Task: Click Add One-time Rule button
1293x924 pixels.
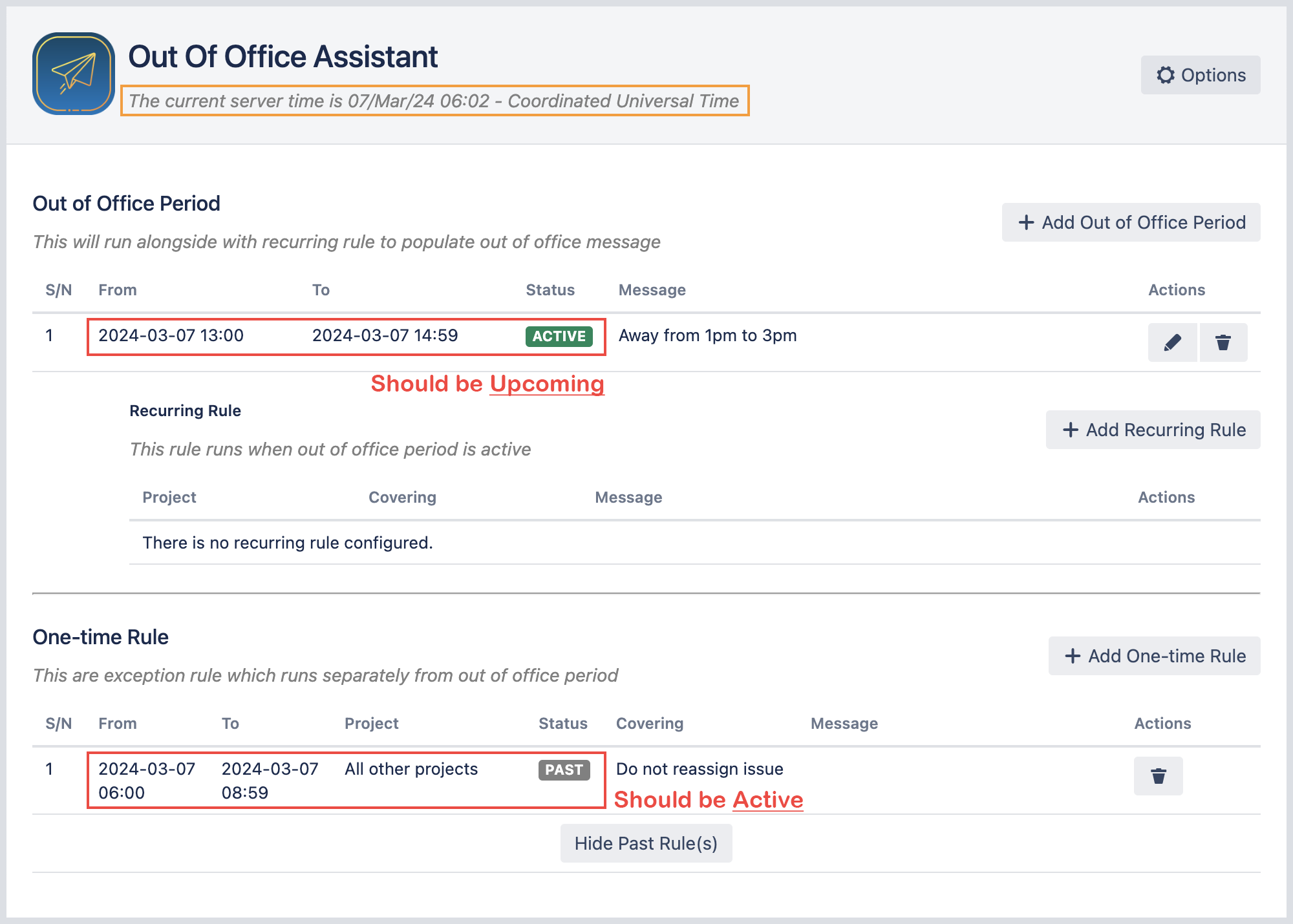Action: tap(1154, 656)
